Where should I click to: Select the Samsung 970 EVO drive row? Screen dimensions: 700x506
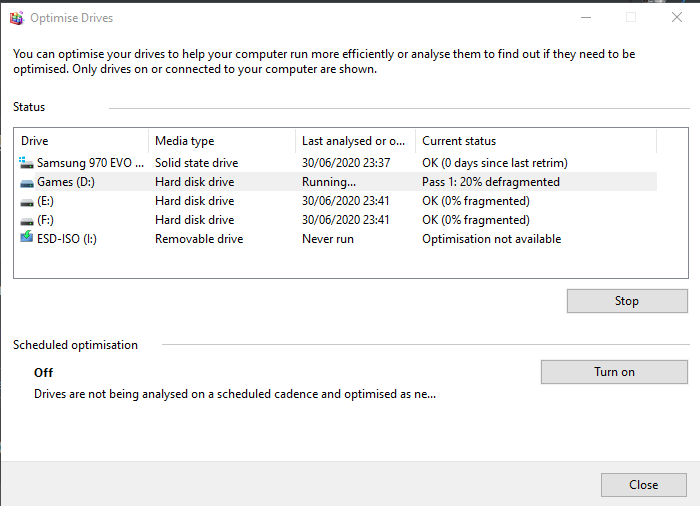pos(90,163)
